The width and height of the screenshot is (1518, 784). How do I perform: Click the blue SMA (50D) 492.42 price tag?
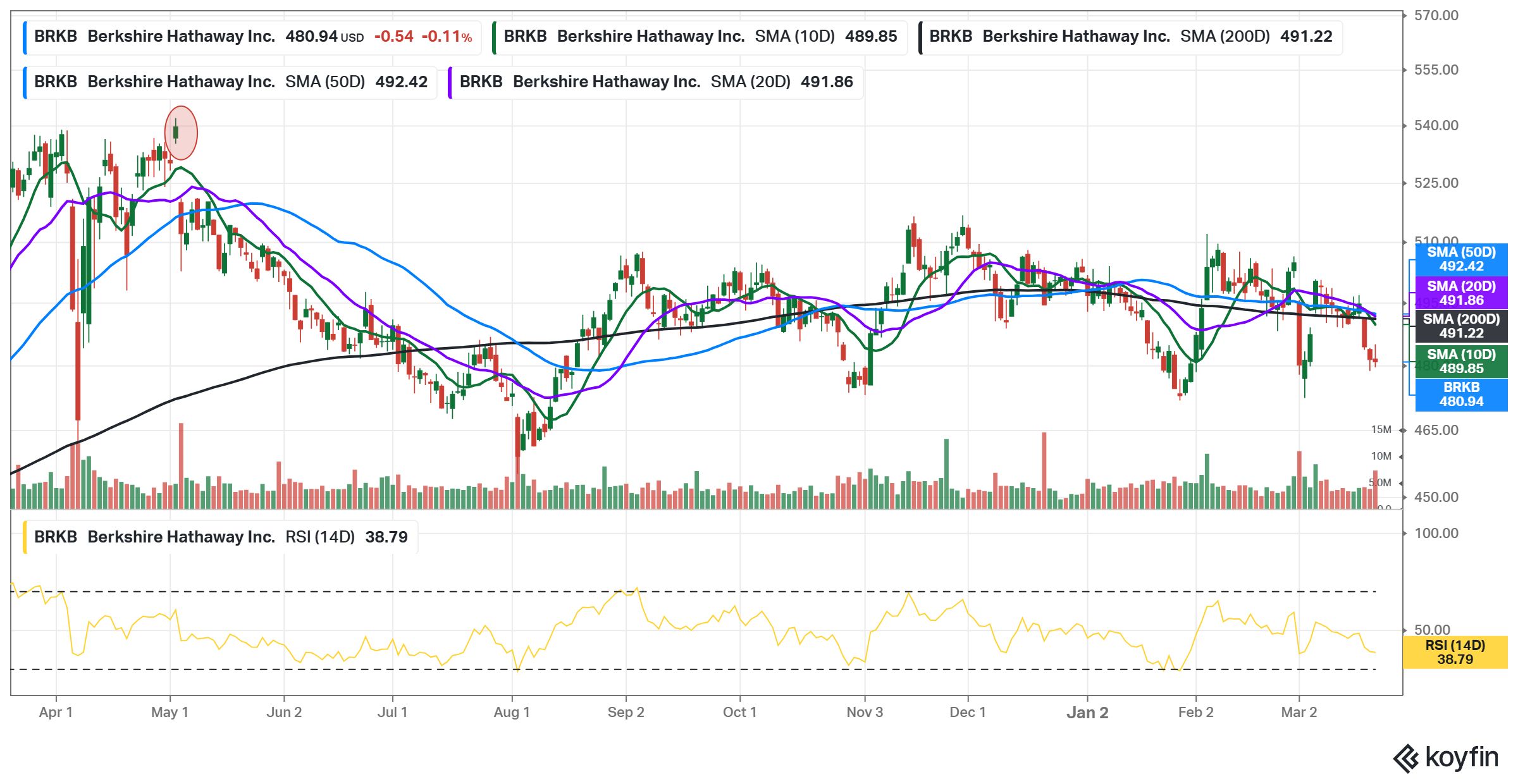point(1461,259)
